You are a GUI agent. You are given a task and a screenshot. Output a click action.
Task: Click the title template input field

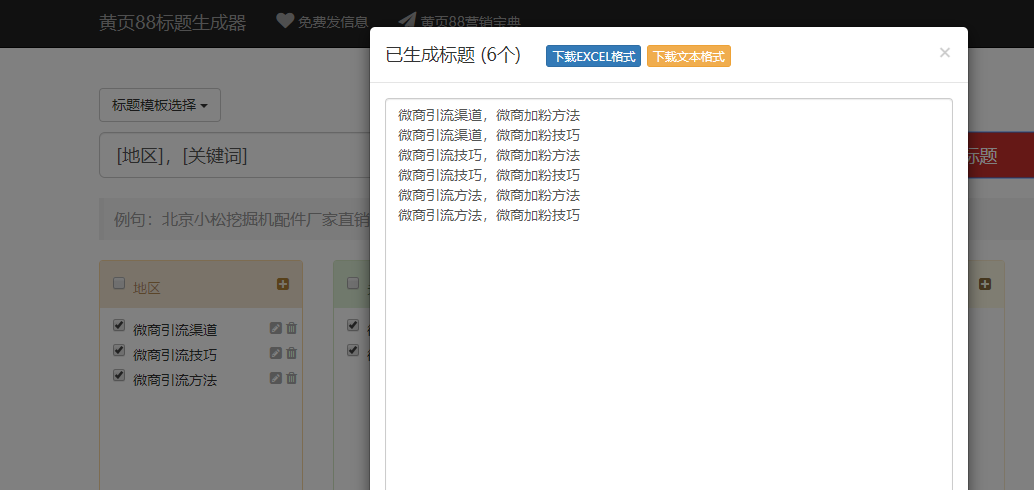pos(234,155)
